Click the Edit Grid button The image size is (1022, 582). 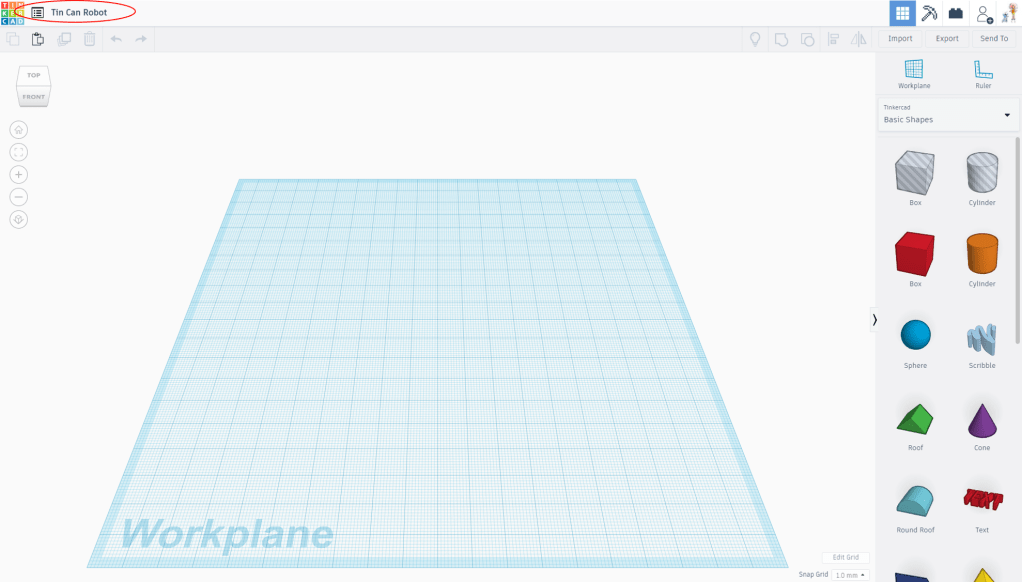pos(845,557)
